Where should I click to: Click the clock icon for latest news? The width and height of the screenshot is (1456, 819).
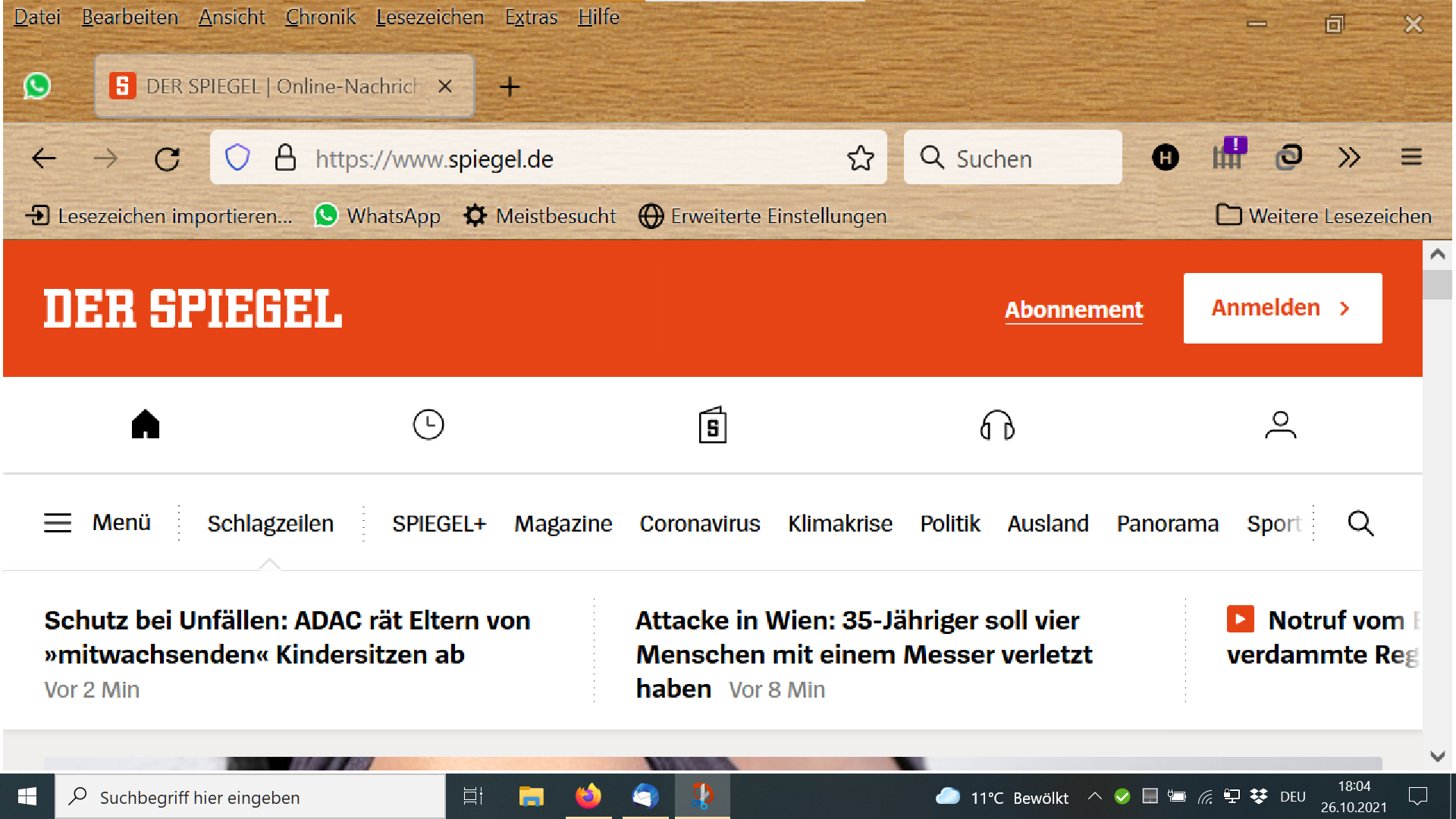tap(428, 425)
